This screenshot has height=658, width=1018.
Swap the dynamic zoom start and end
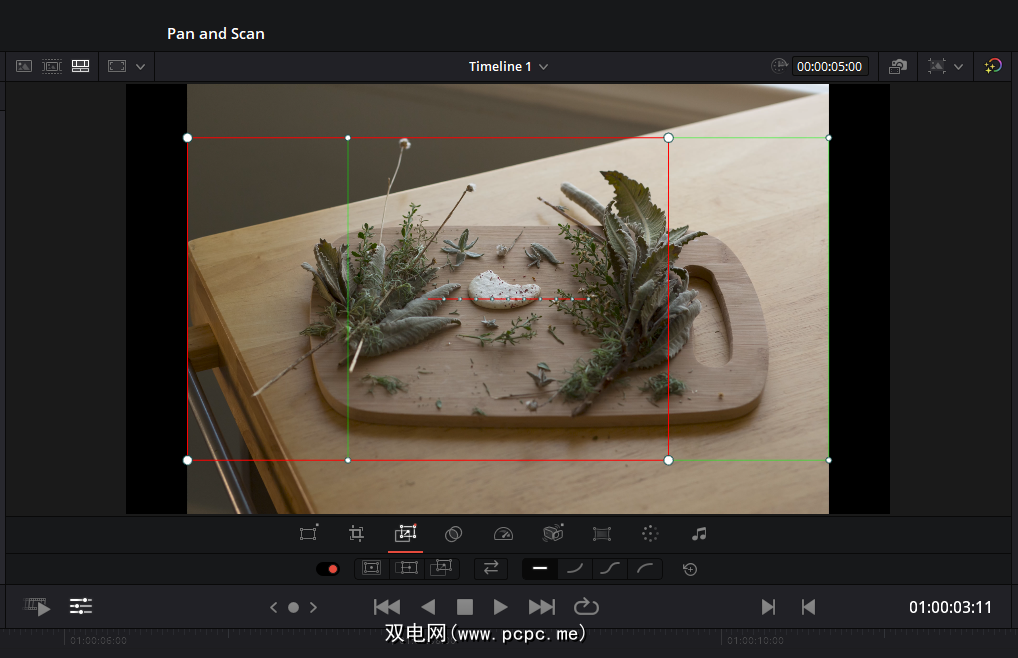point(490,568)
